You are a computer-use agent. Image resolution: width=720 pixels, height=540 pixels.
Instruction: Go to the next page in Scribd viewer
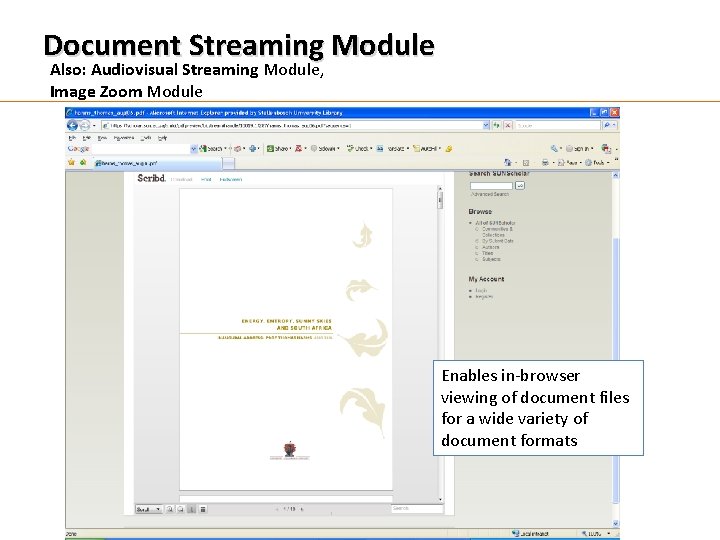301,509
